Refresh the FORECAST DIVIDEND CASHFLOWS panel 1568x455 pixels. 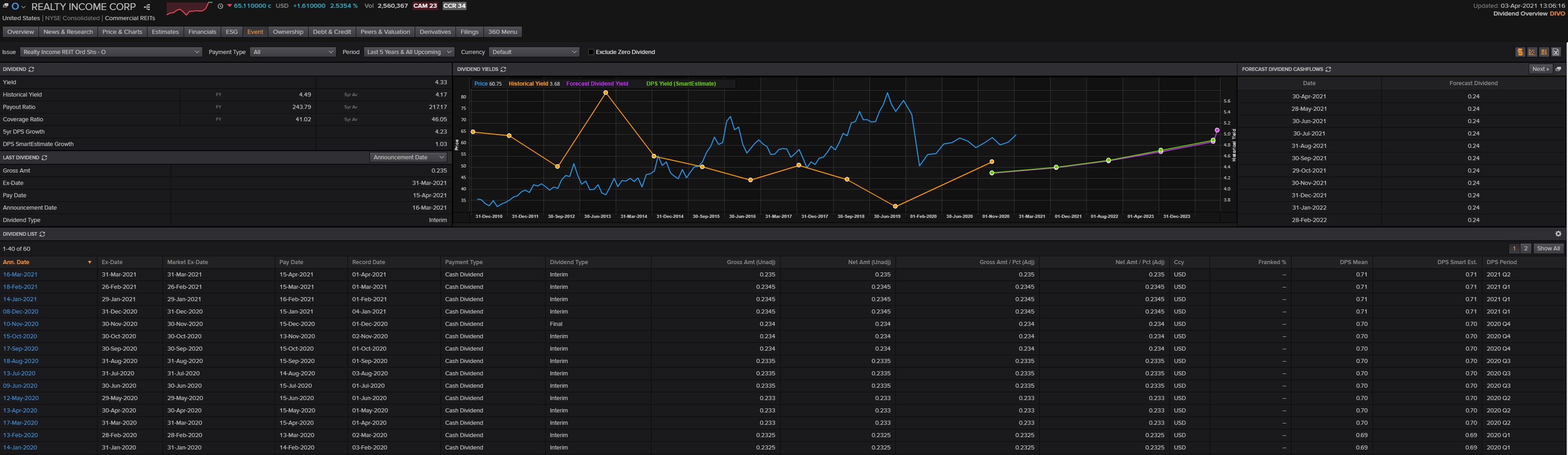pos(1328,69)
